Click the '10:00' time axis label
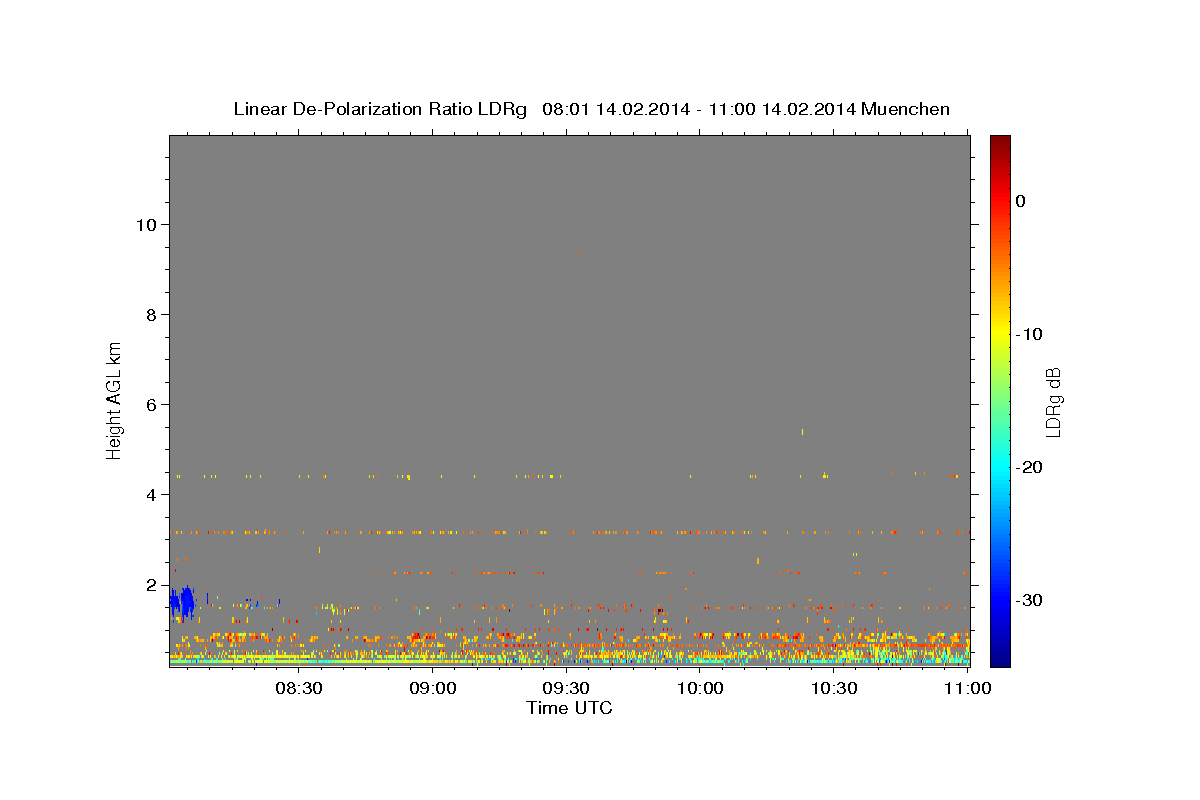 coord(700,688)
